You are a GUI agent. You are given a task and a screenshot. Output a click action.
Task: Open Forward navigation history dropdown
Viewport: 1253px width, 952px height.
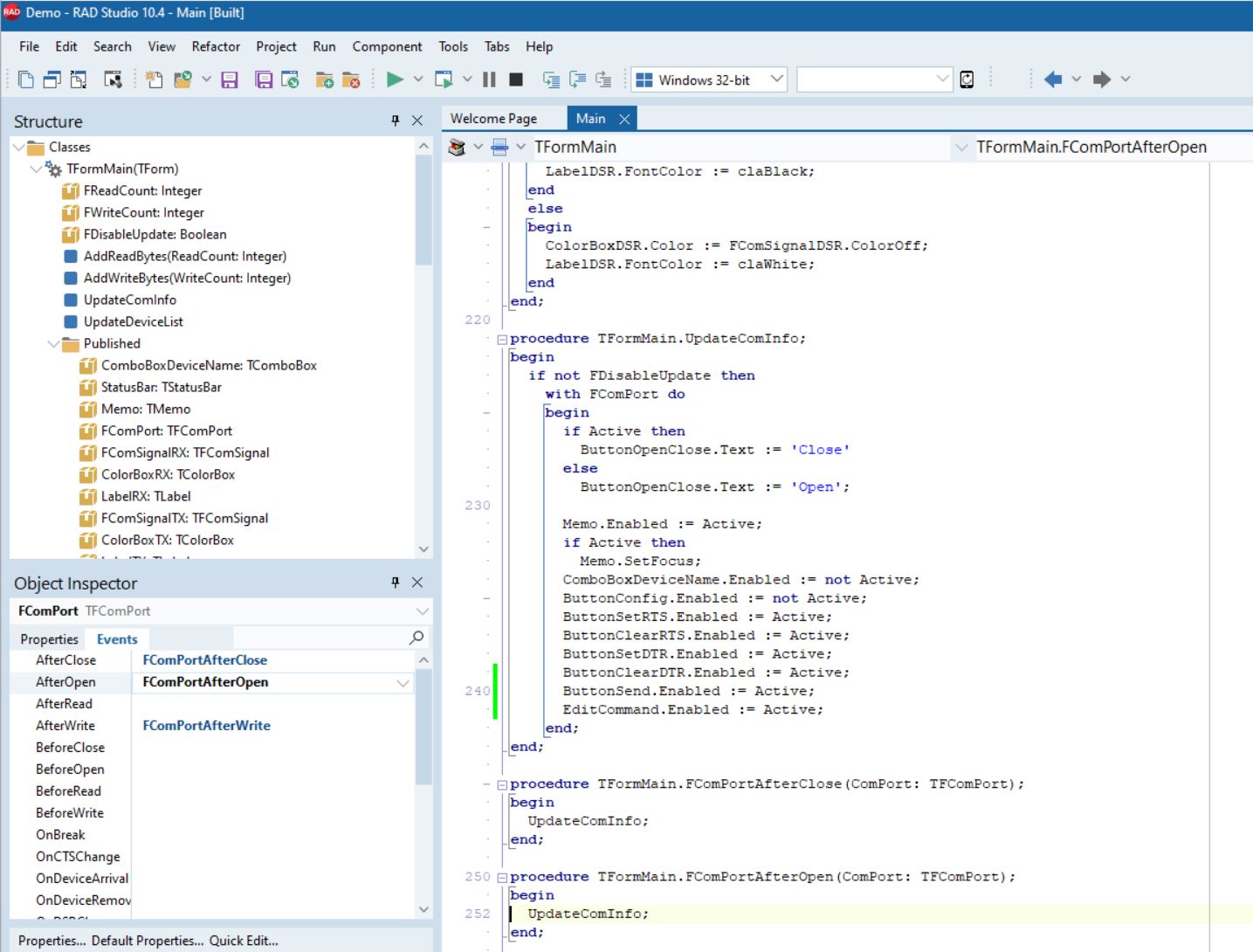(x=1126, y=79)
